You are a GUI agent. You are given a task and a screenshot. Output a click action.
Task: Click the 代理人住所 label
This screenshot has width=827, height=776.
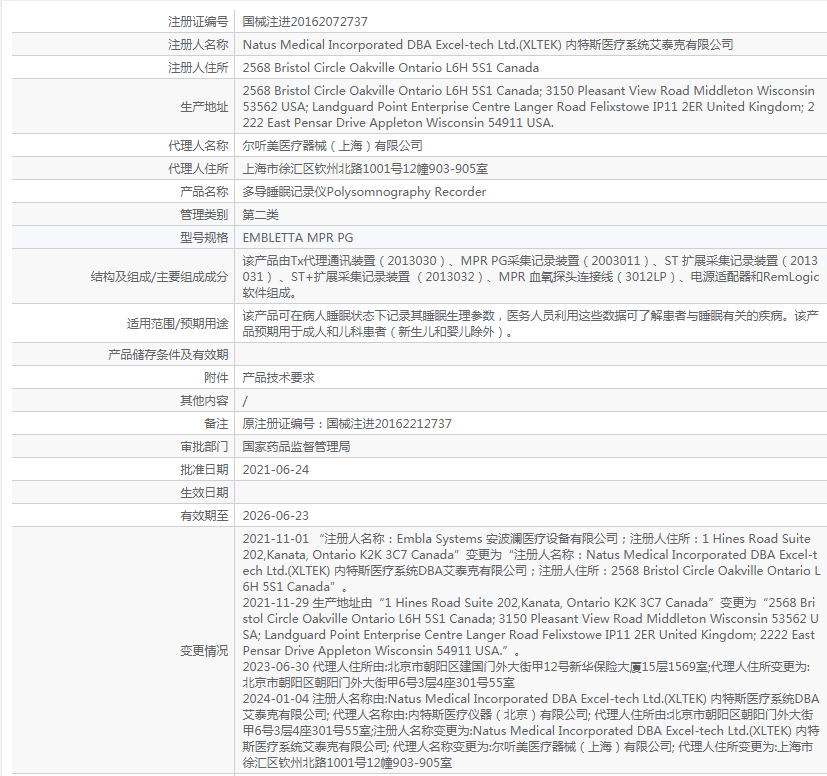pyautogui.click(x=198, y=169)
